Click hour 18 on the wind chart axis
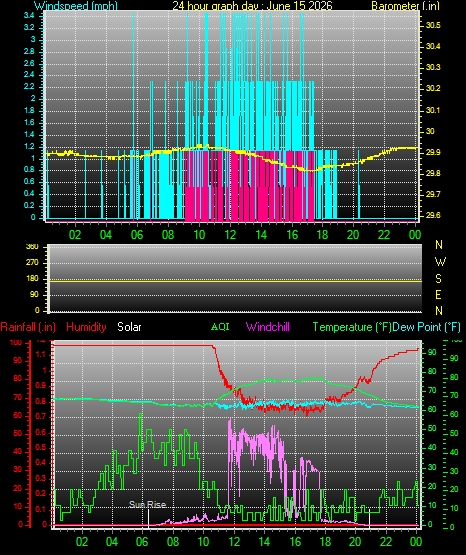Image resolution: width=466 pixels, height=555 pixels. (x=322, y=235)
